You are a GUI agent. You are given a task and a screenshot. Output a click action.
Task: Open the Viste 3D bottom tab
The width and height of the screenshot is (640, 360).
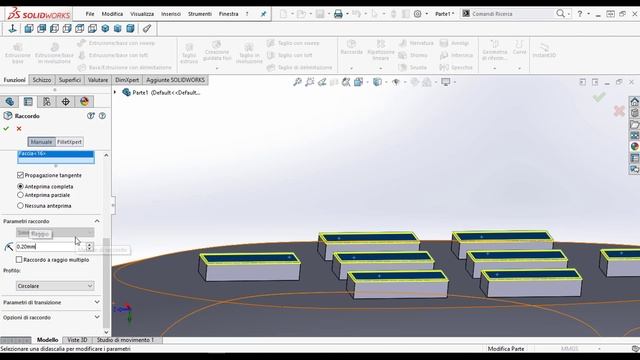[77, 340]
